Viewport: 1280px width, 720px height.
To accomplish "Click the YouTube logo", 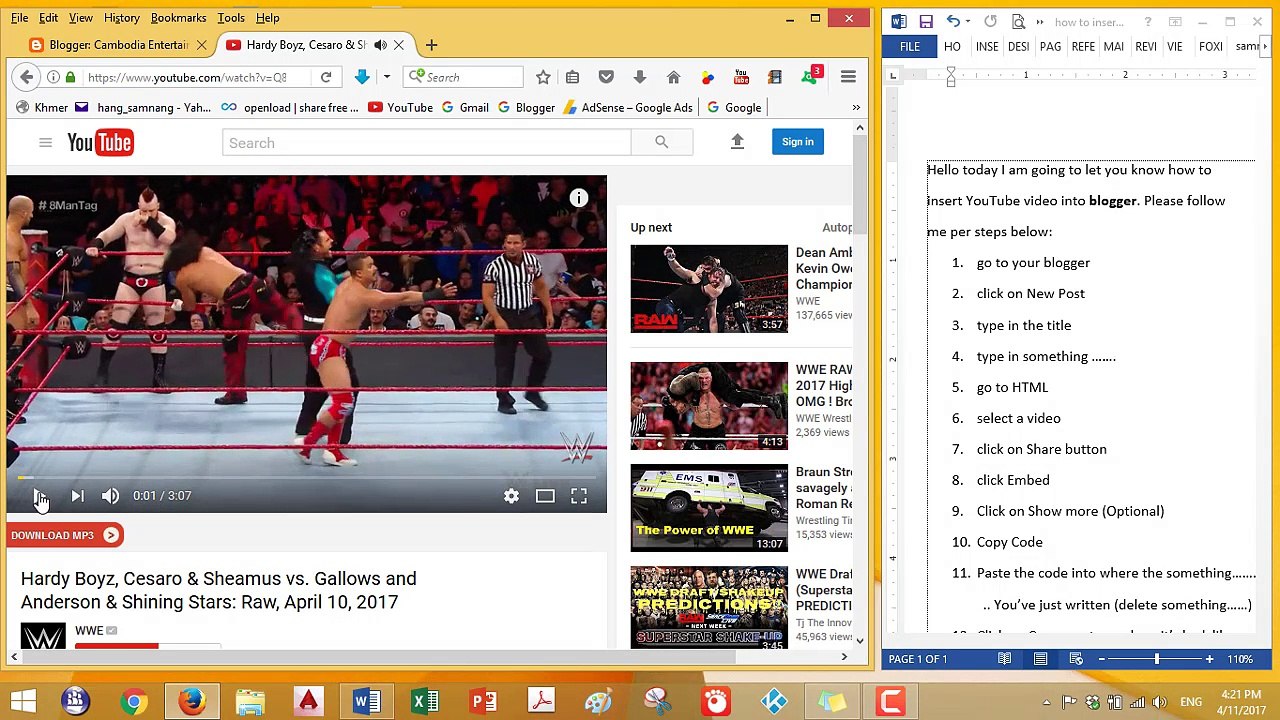I will 100,143.
